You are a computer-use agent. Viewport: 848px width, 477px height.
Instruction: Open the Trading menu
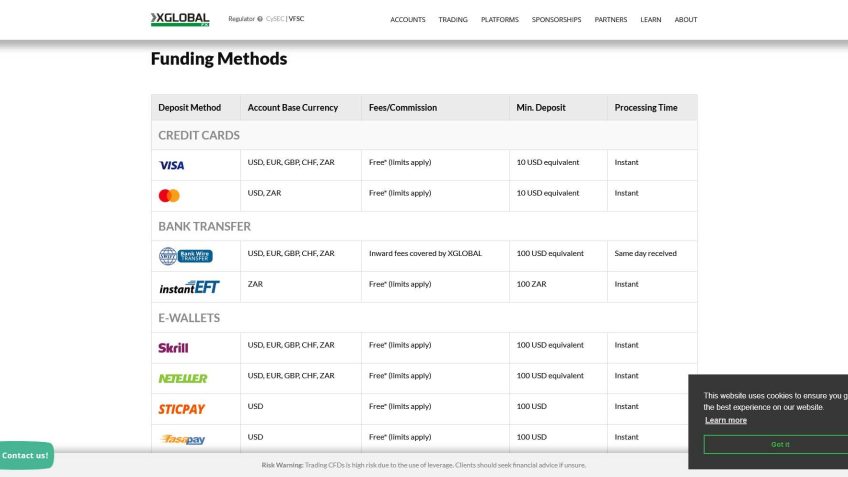point(452,20)
